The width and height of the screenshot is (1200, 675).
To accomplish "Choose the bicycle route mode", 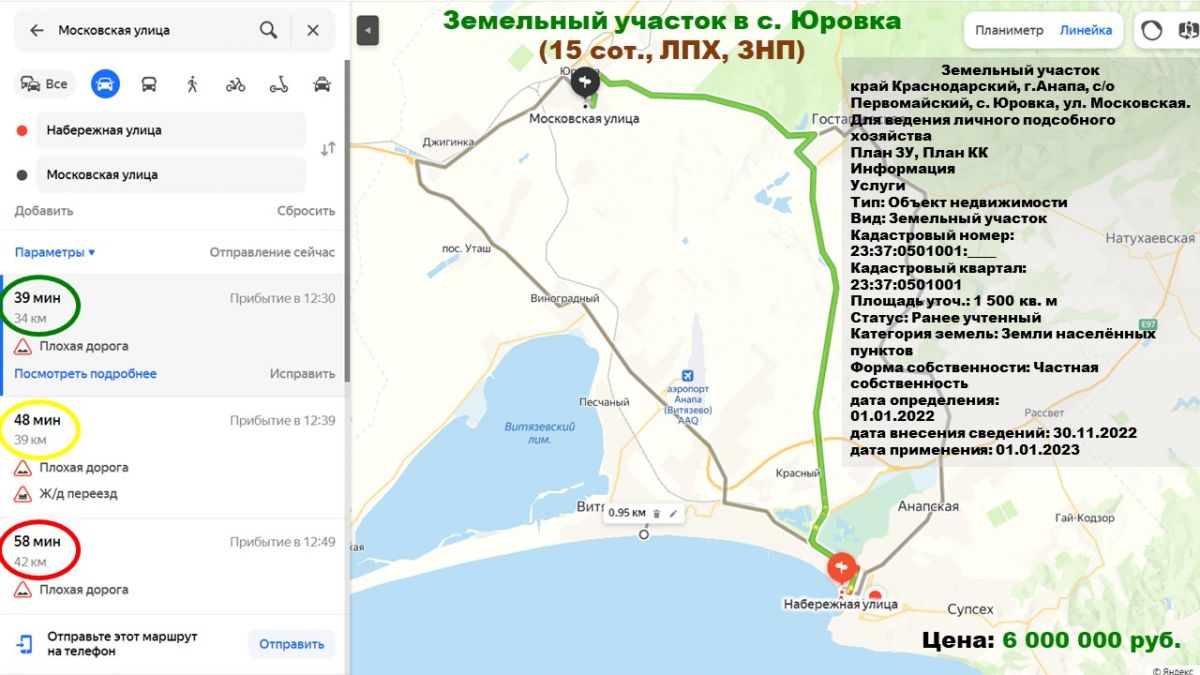I will [235, 84].
